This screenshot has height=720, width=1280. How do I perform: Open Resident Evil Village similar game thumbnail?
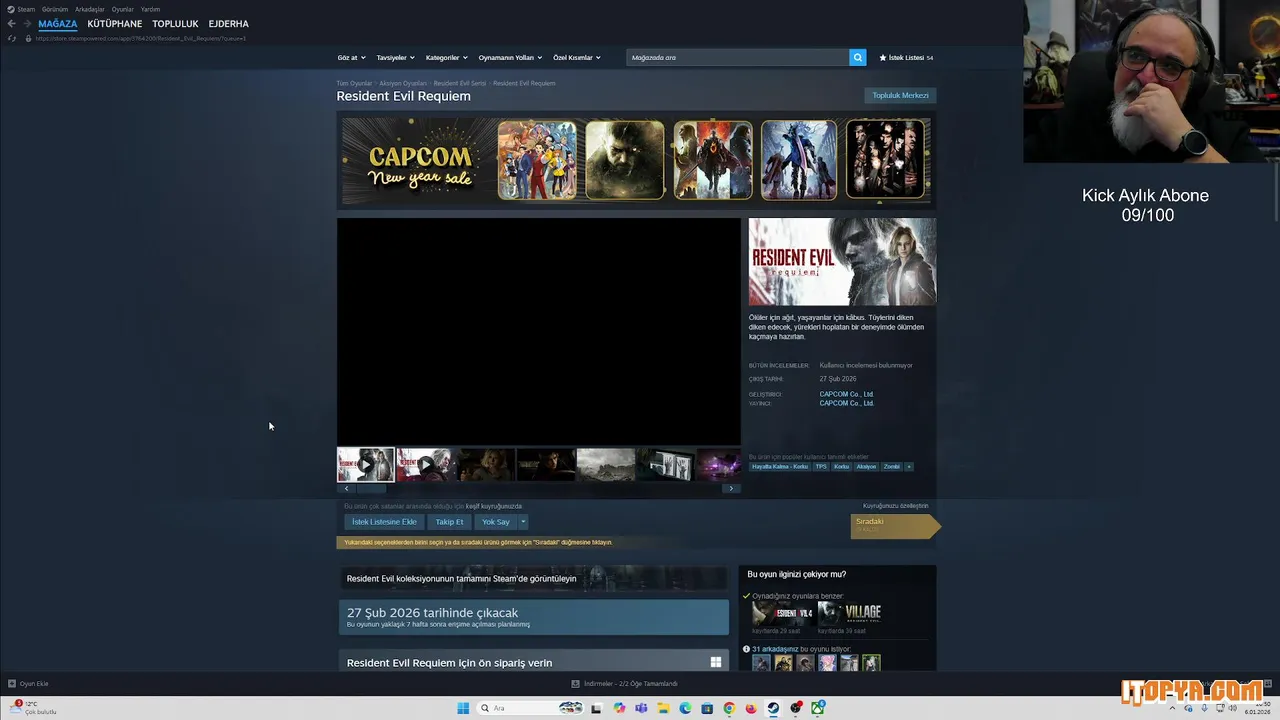point(849,613)
